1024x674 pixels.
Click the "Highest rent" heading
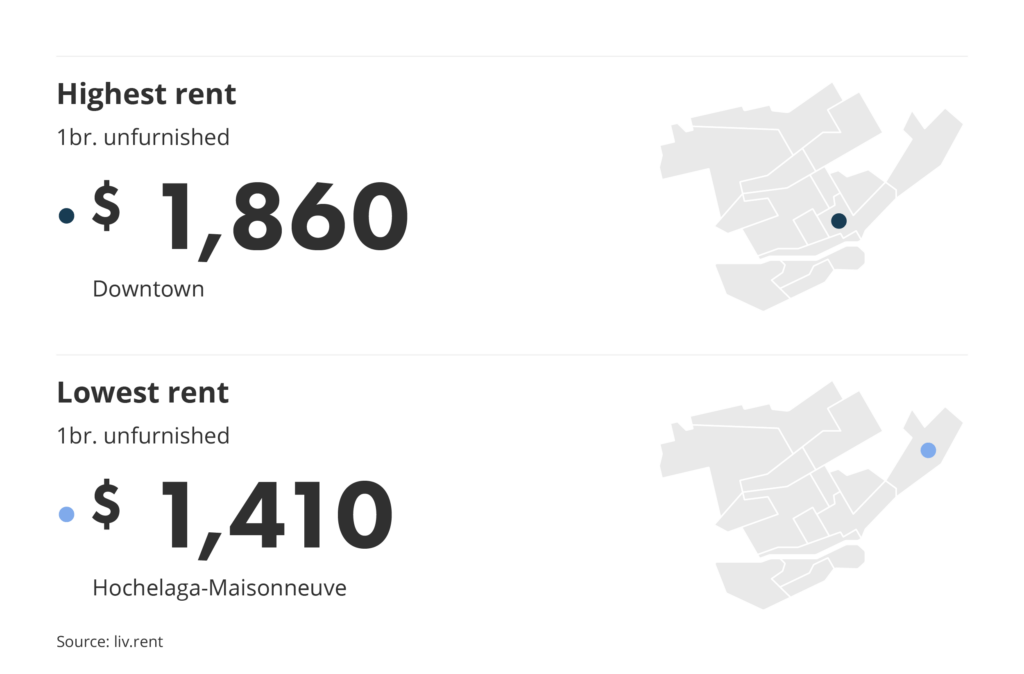tap(146, 94)
